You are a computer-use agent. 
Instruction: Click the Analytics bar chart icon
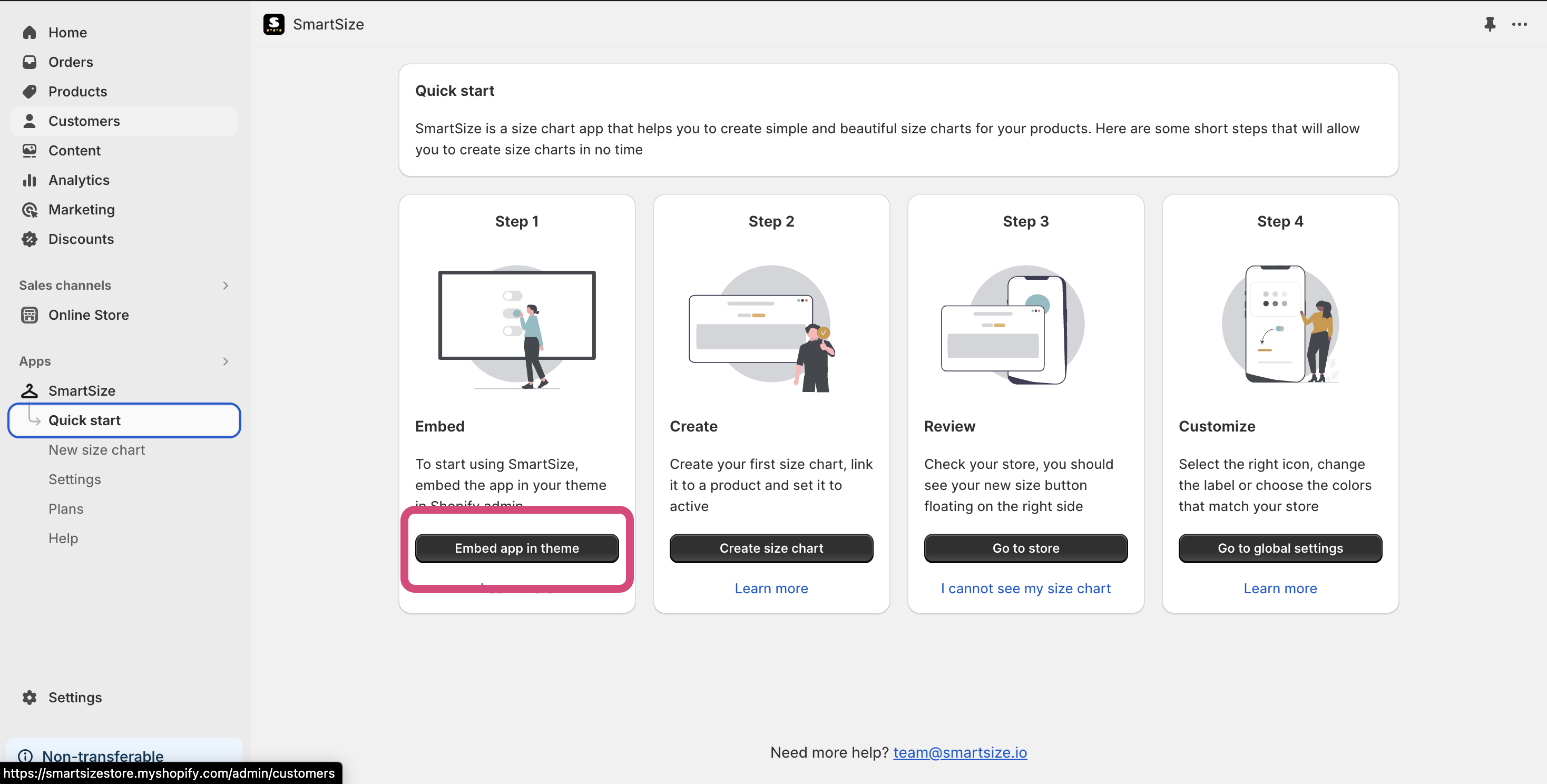click(x=30, y=180)
